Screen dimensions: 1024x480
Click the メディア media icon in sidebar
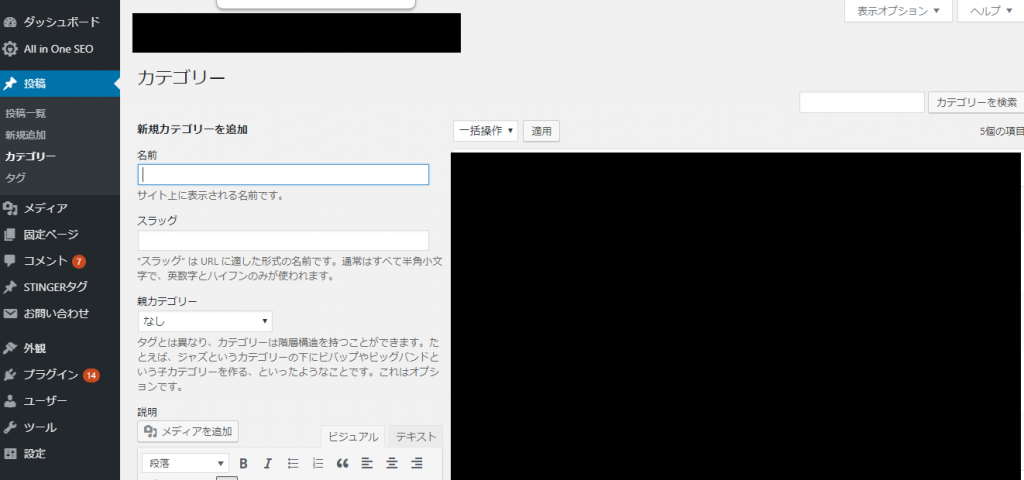click(10, 208)
